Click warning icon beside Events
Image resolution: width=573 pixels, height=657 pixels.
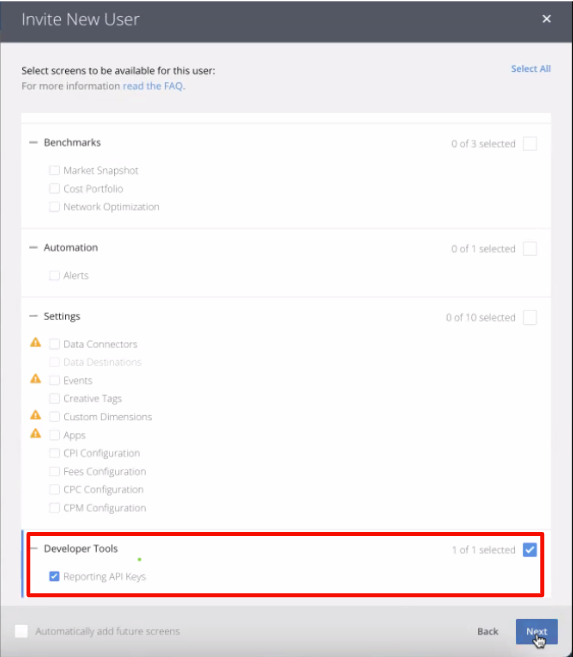(x=36, y=379)
